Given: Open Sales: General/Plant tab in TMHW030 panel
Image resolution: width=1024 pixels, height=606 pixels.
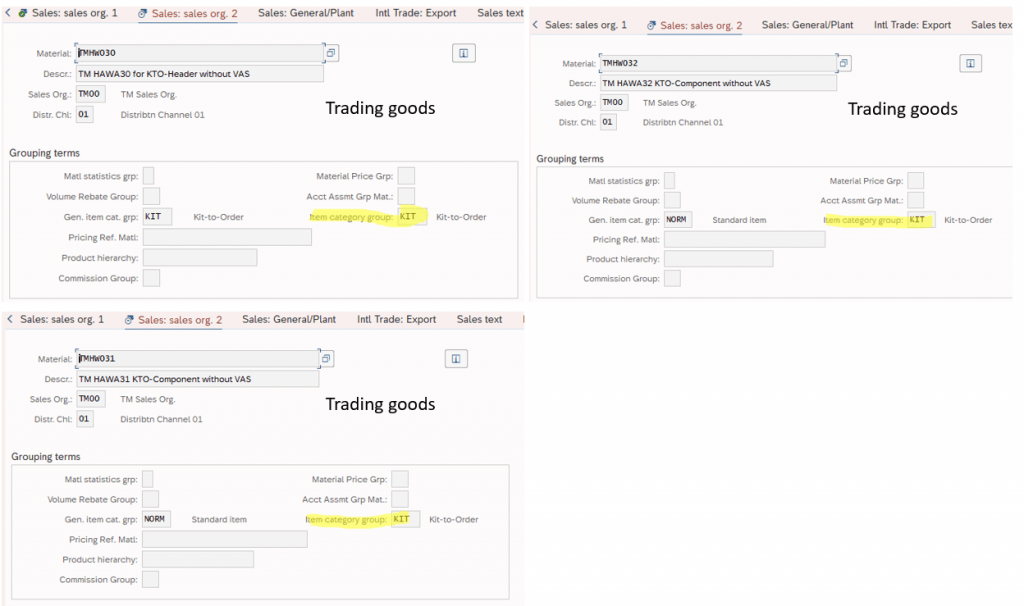Looking at the screenshot, I should pos(306,12).
